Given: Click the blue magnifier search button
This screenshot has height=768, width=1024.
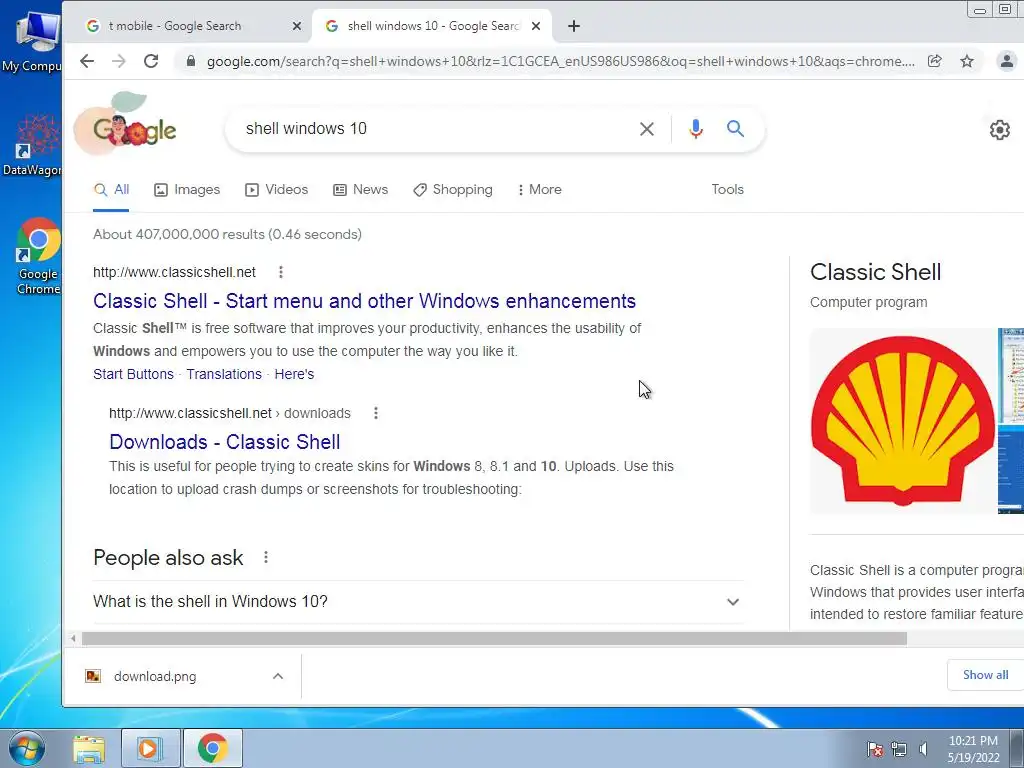Looking at the screenshot, I should [x=735, y=129].
